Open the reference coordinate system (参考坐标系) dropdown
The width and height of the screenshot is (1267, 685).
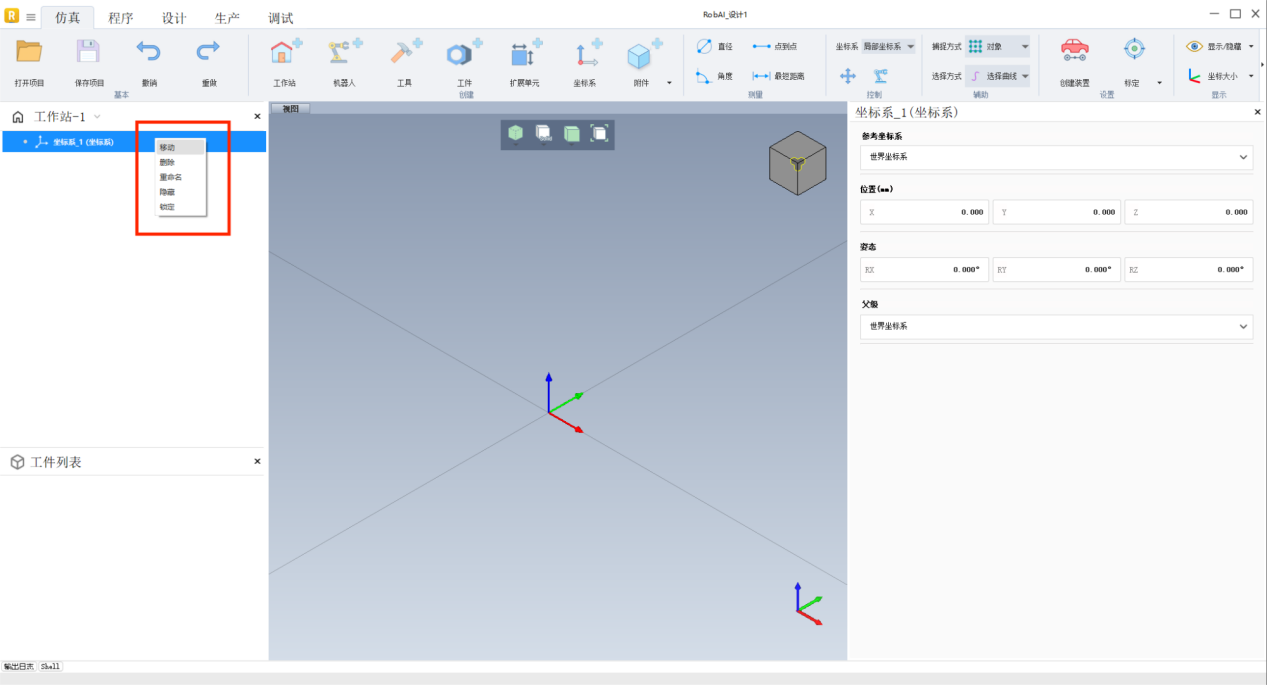tap(1055, 157)
